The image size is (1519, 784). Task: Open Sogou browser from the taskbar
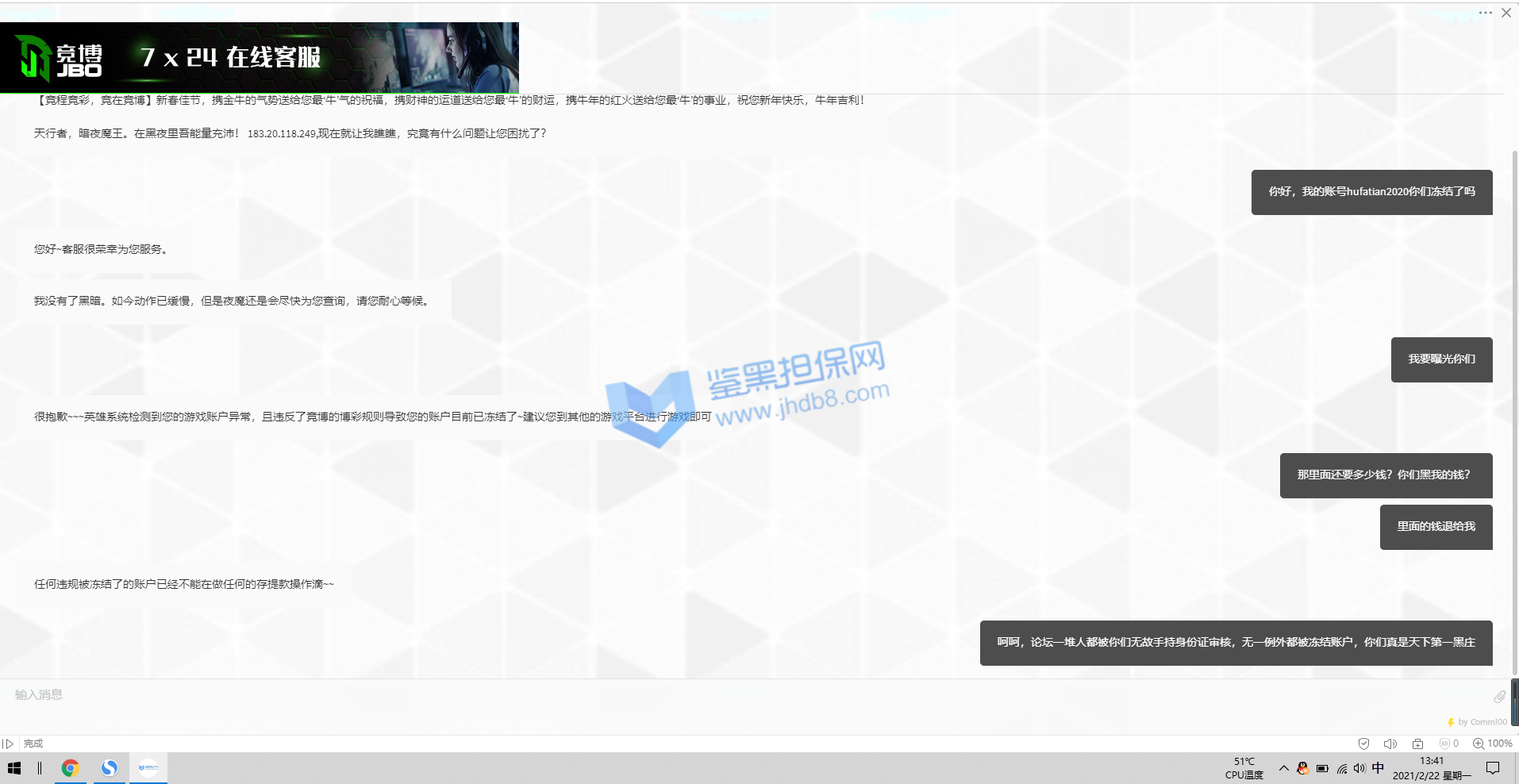(110, 768)
